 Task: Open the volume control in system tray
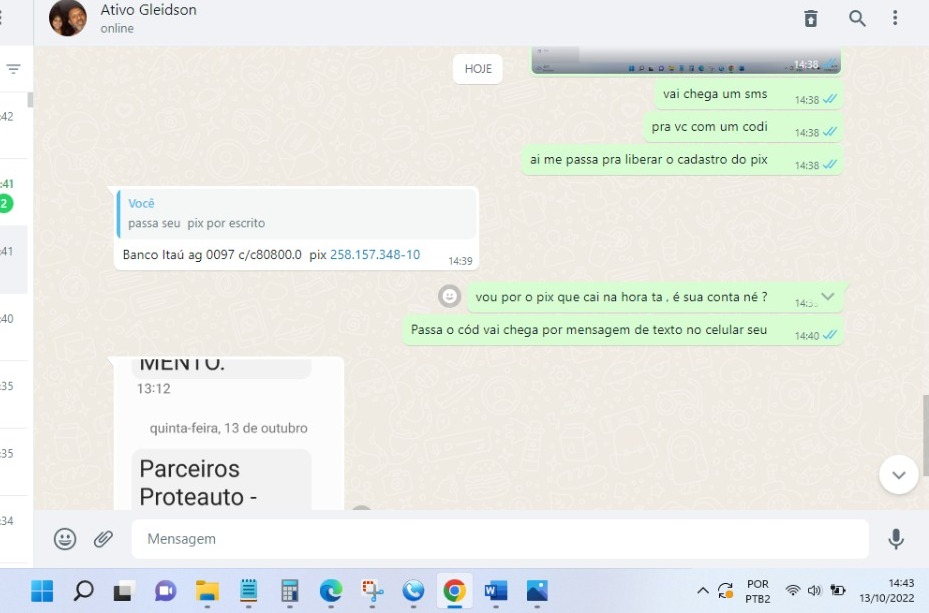(814, 591)
